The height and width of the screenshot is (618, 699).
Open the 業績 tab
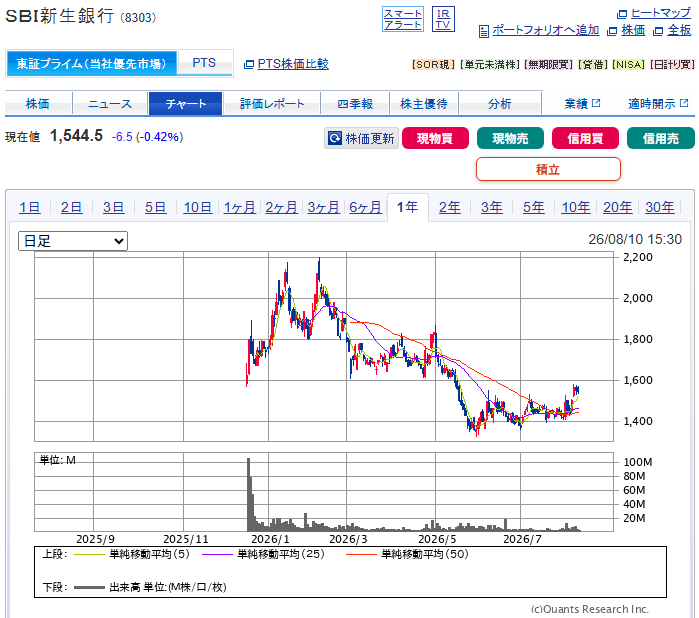tap(582, 103)
